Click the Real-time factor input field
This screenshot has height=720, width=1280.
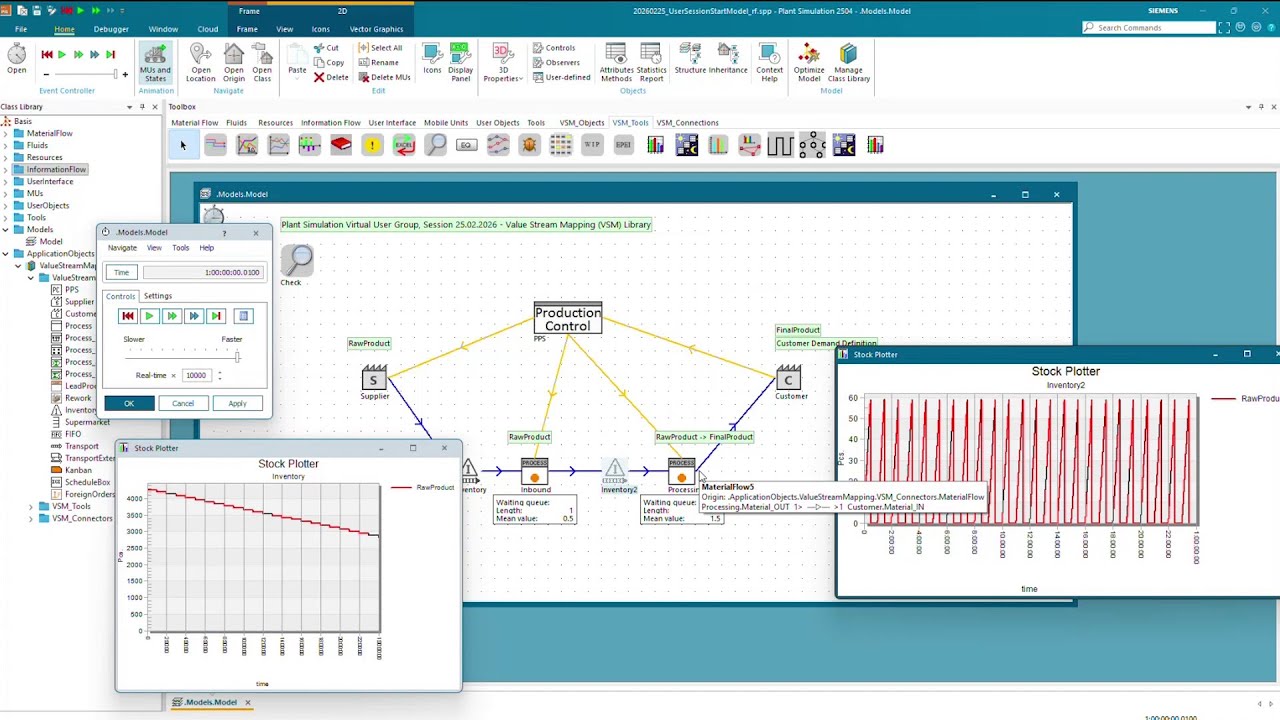pos(196,376)
